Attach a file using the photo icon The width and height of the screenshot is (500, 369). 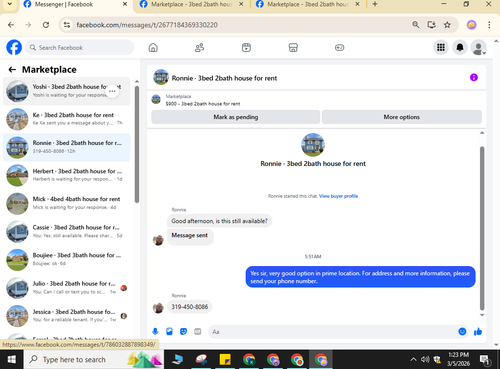pos(169,331)
